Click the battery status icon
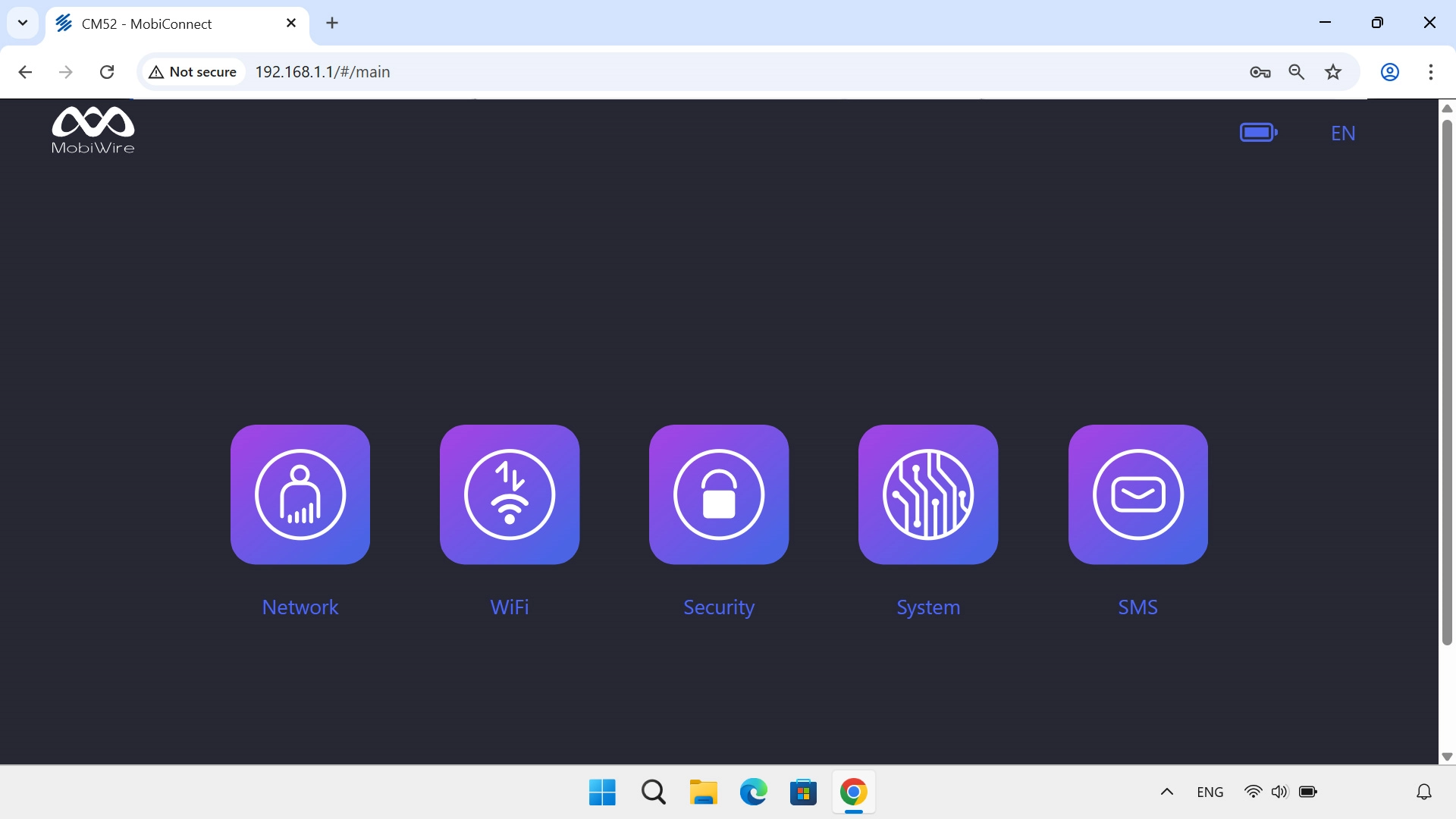 [1258, 133]
